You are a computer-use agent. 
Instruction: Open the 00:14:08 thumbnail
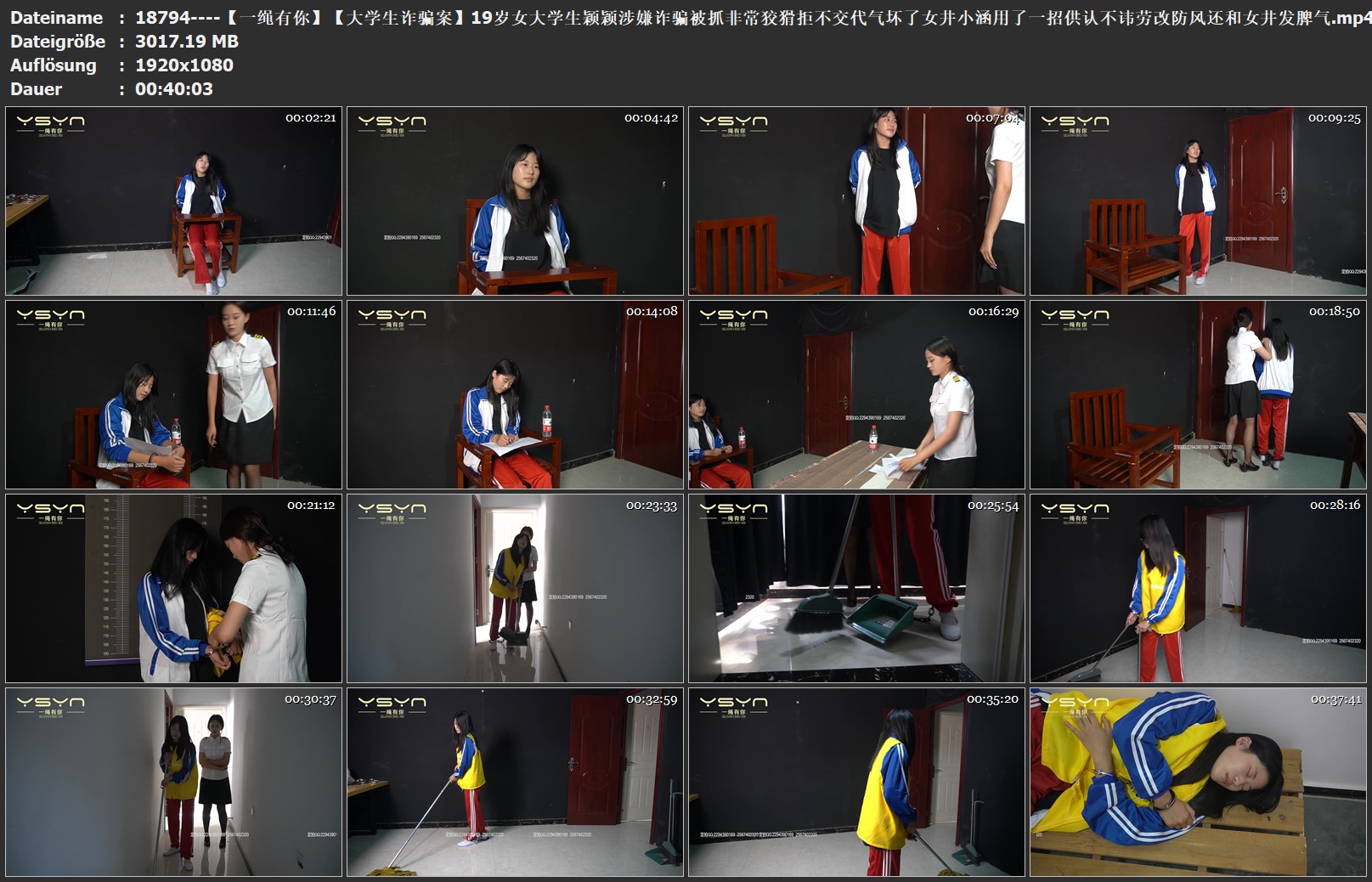pos(515,394)
